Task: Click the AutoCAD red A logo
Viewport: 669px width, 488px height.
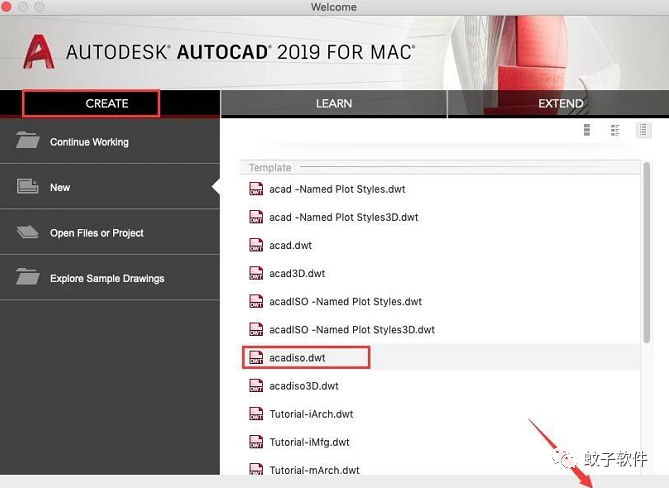Action: [x=38, y=52]
